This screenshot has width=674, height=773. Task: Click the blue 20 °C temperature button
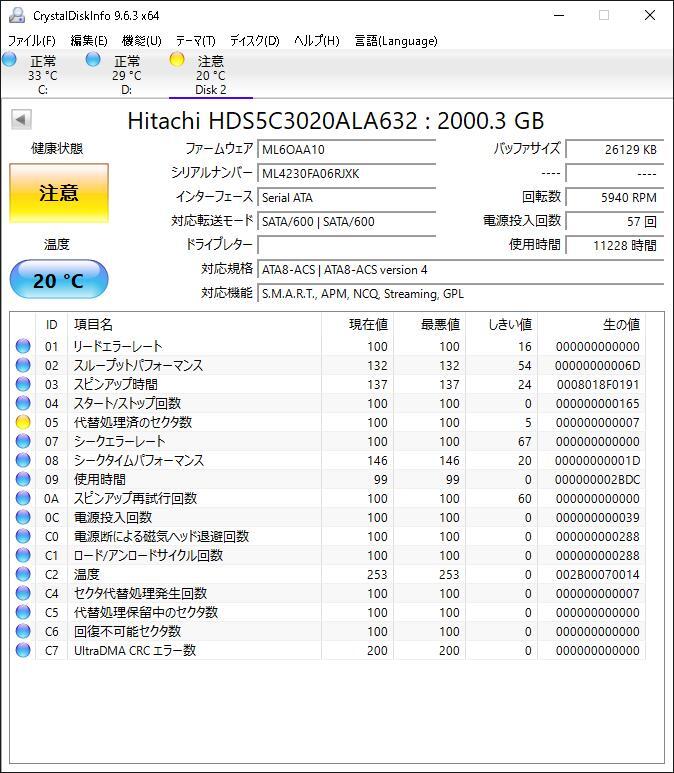click(x=59, y=280)
